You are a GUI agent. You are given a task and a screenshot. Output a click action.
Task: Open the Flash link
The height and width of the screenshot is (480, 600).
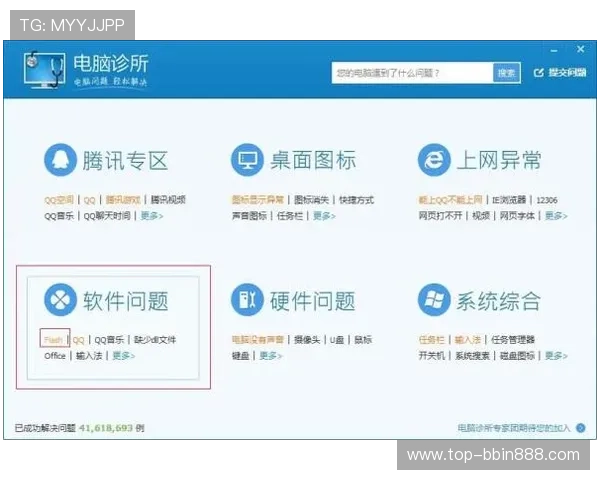[54, 340]
